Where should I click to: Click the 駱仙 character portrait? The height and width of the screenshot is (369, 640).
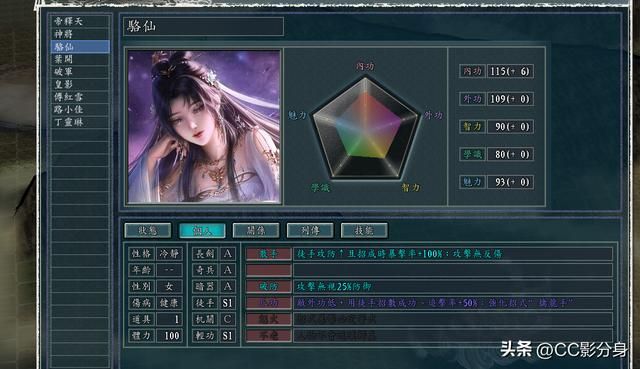pos(204,127)
